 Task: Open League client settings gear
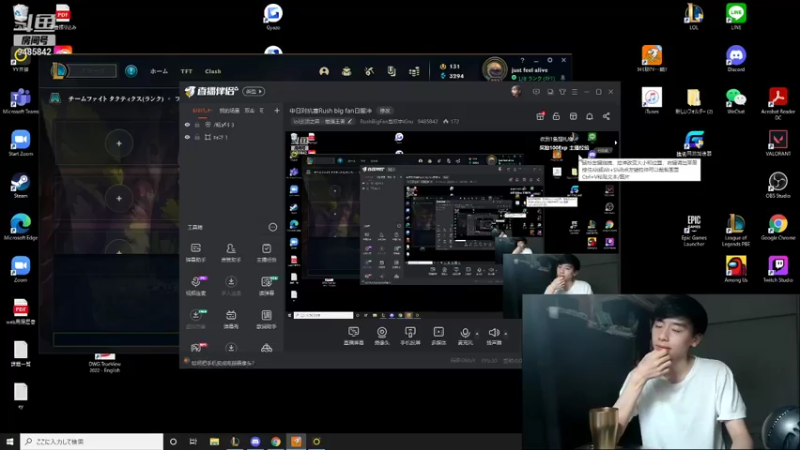click(x=549, y=60)
